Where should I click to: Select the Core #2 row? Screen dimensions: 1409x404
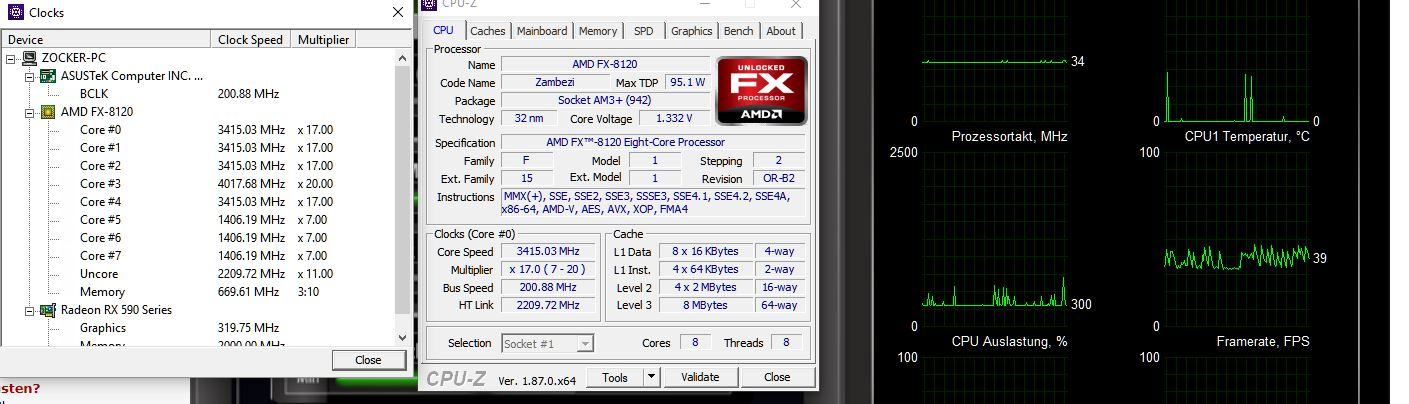(197, 166)
